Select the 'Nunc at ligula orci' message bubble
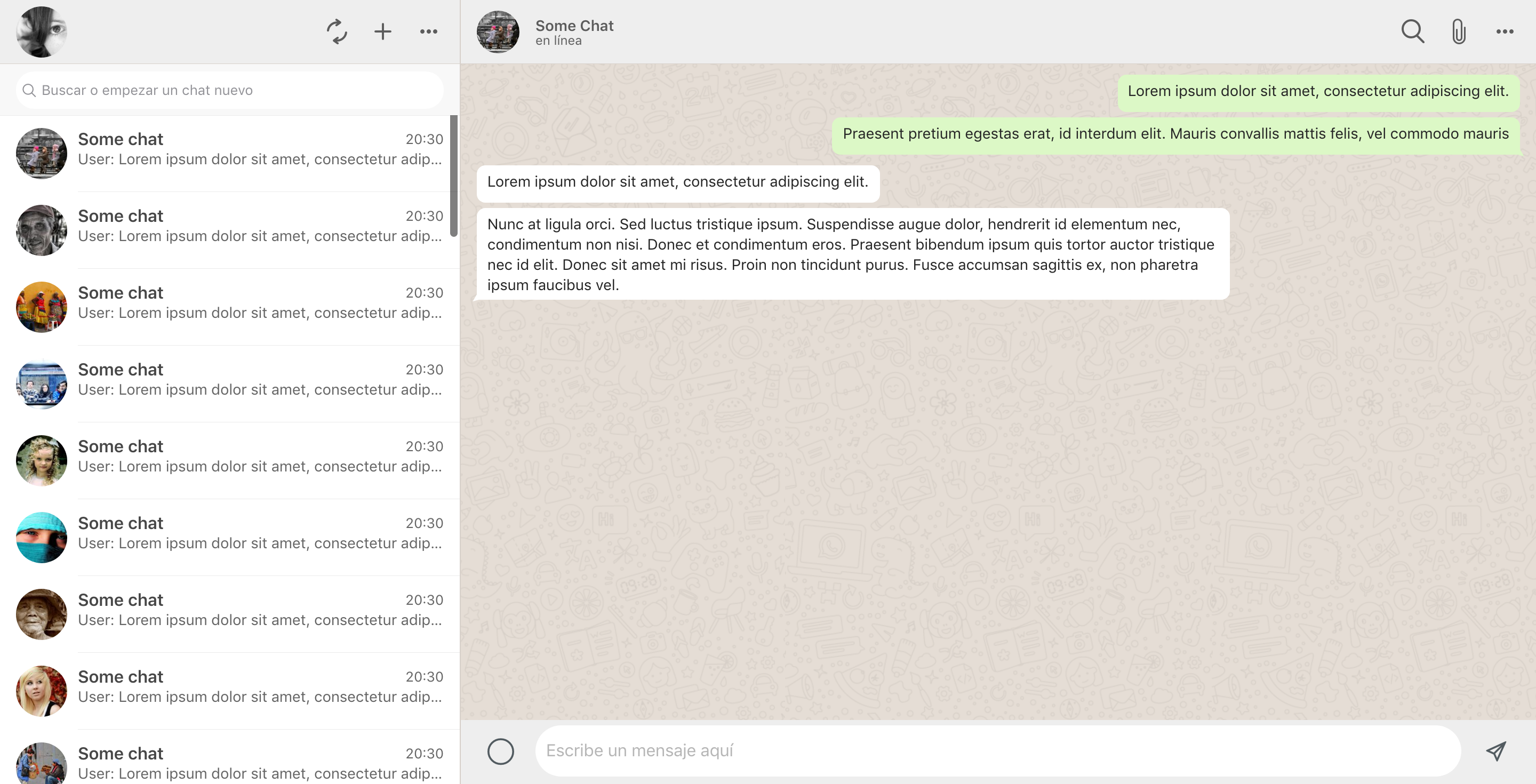Viewport: 1536px width, 784px height. 853,254
